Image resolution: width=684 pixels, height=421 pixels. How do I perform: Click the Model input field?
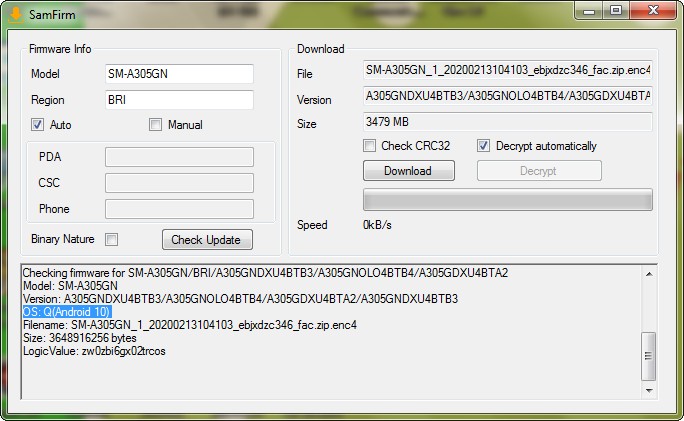[x=178, y=74]
